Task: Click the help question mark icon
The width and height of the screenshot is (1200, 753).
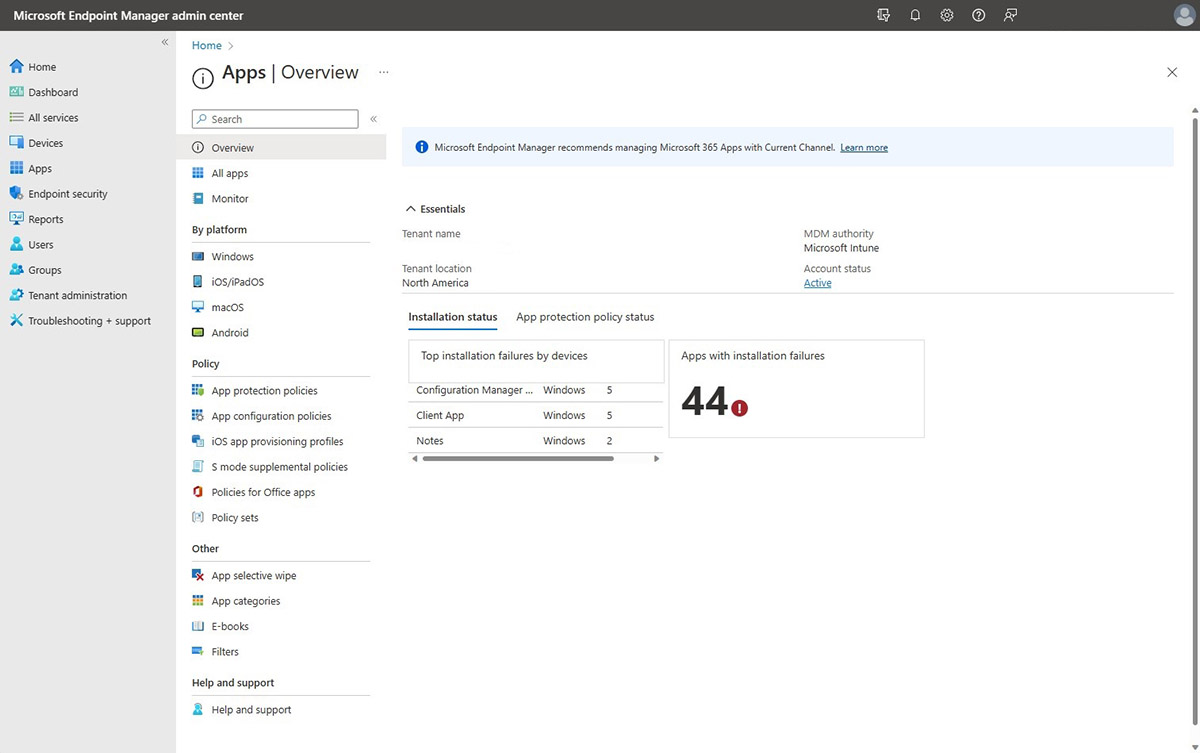Action: point(979,15)
